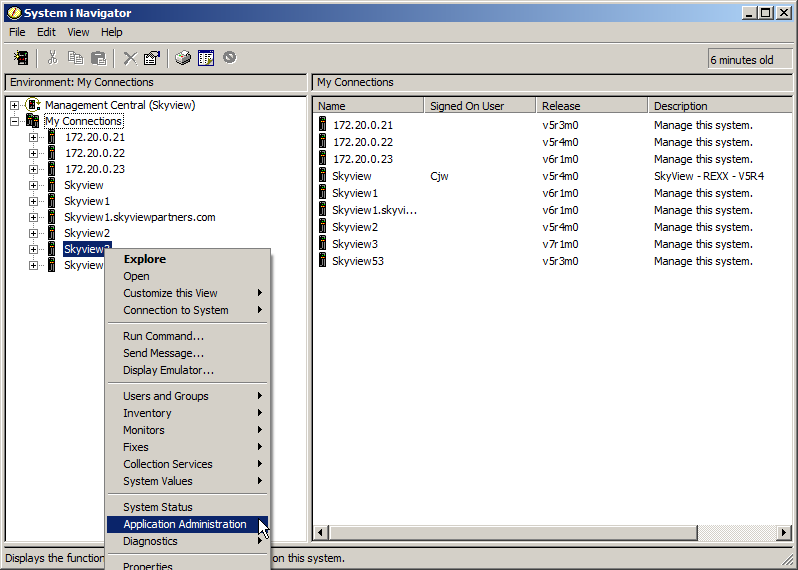Click the Management Central tree icon
This screenshot has height=570, width=798.
[x=33, y=105]
